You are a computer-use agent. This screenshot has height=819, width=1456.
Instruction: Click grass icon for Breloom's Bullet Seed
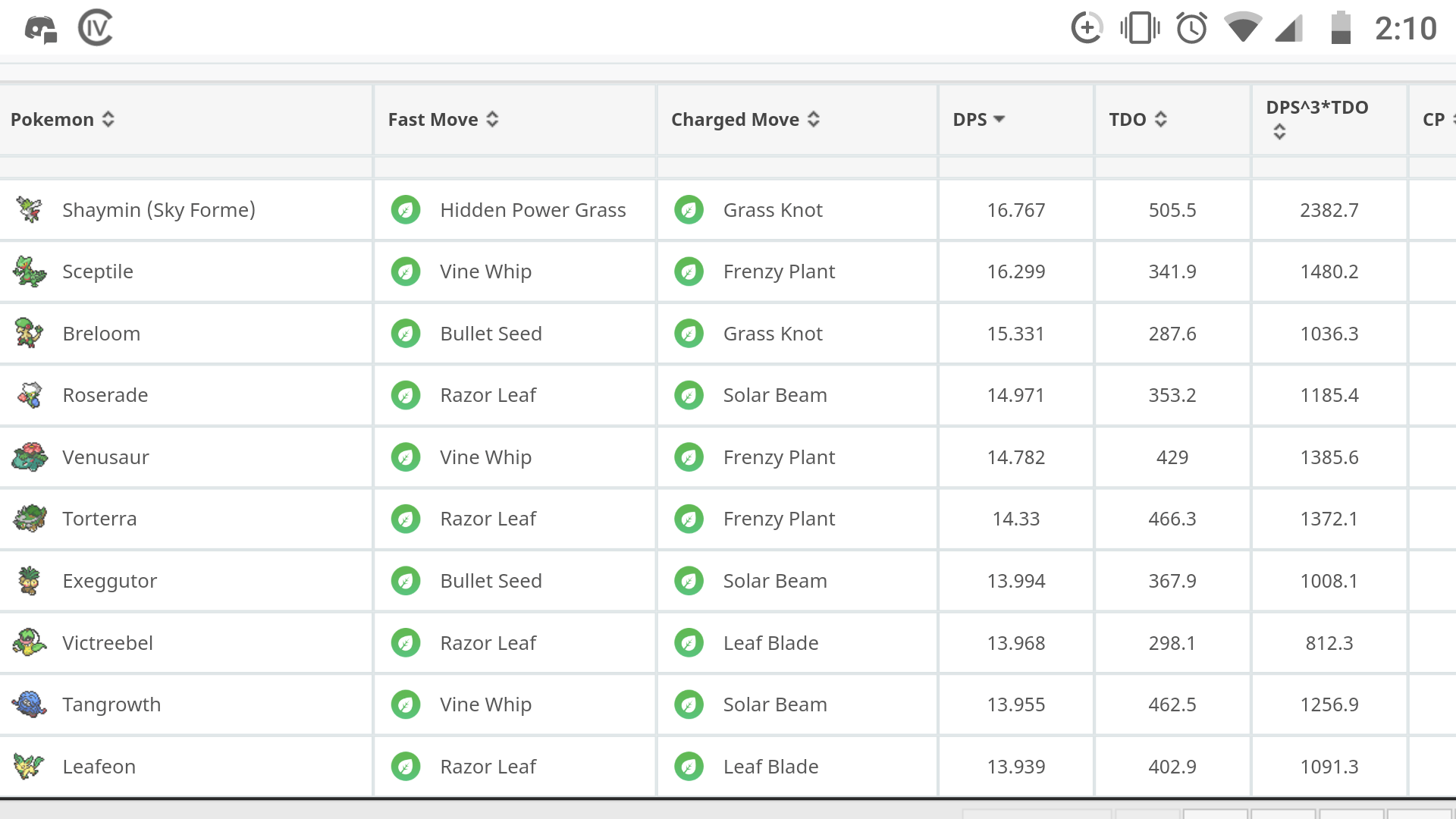406,334
